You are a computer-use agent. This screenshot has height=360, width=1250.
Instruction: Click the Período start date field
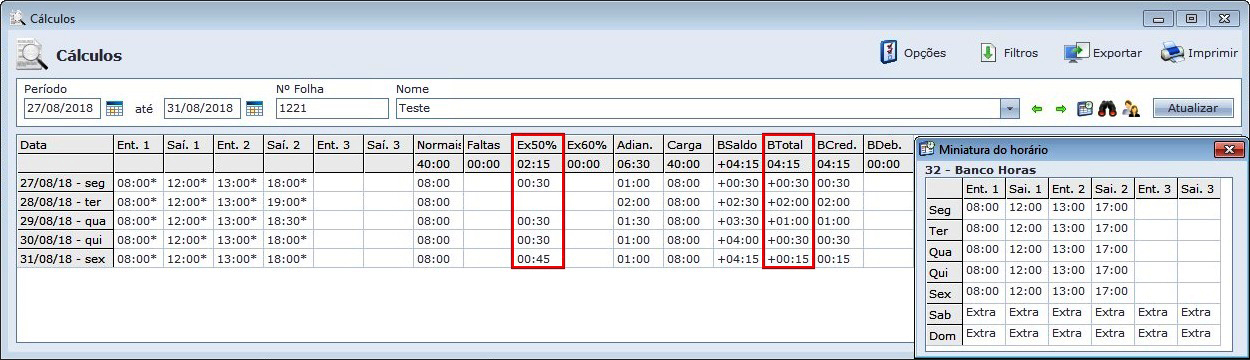tap(63, 108)
